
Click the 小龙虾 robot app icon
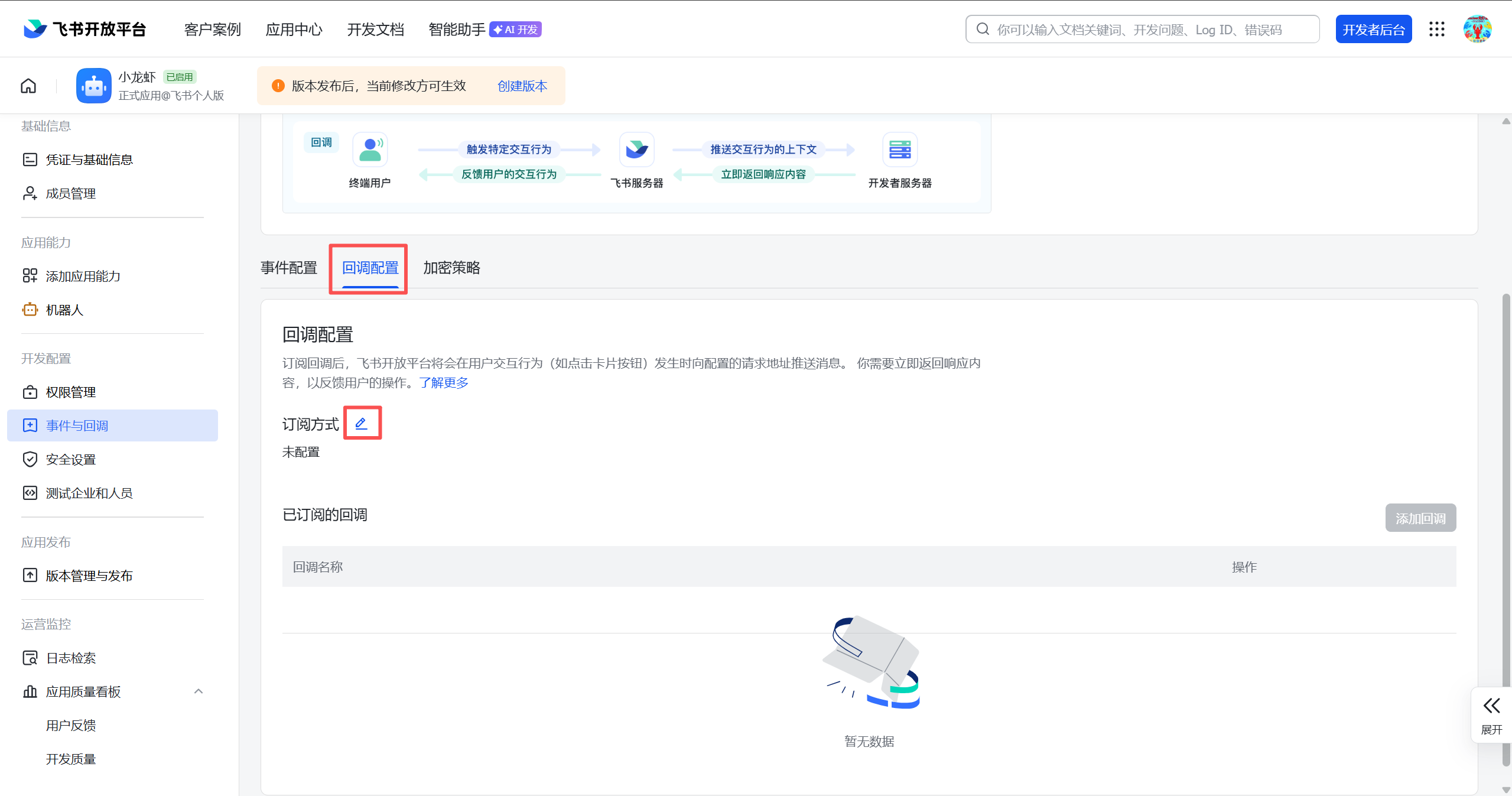tap(93, 86)
